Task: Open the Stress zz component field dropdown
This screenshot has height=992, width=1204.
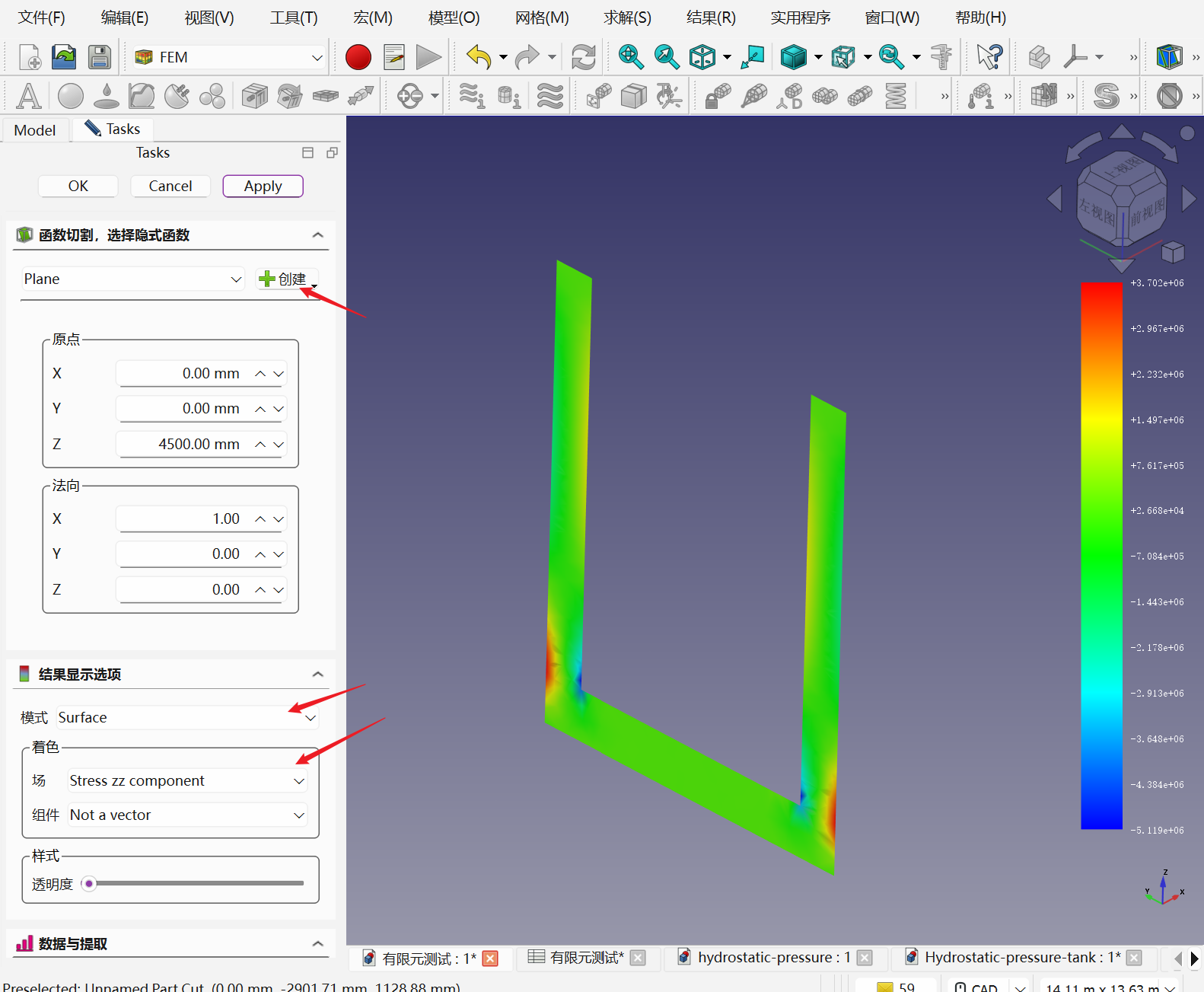Action: click(x=186, y=781)
